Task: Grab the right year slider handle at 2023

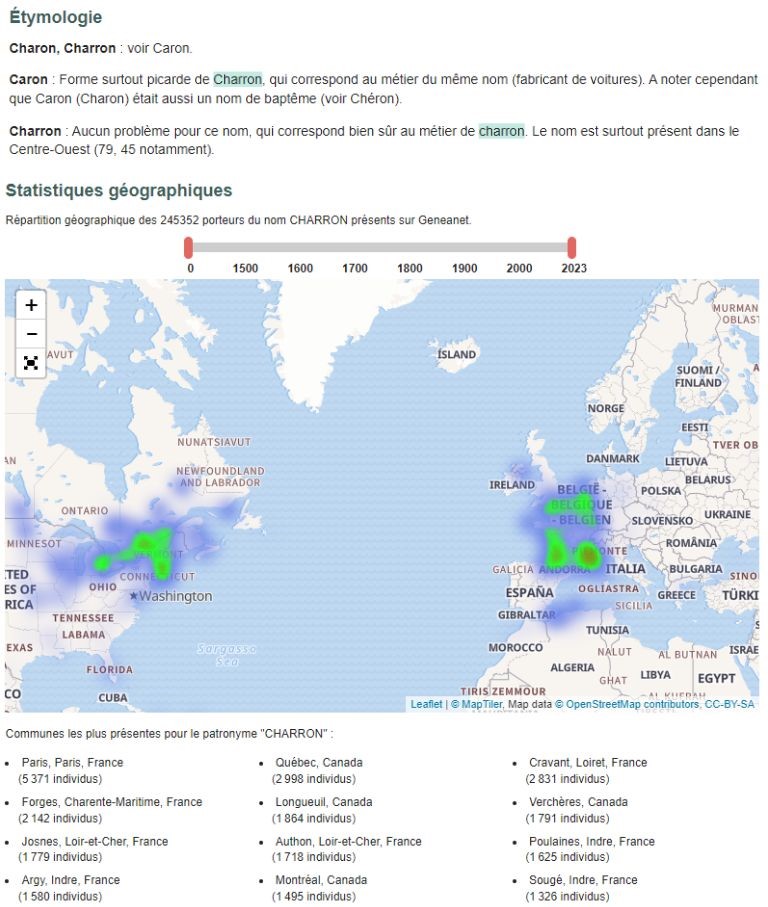Action: click(572, 247)
